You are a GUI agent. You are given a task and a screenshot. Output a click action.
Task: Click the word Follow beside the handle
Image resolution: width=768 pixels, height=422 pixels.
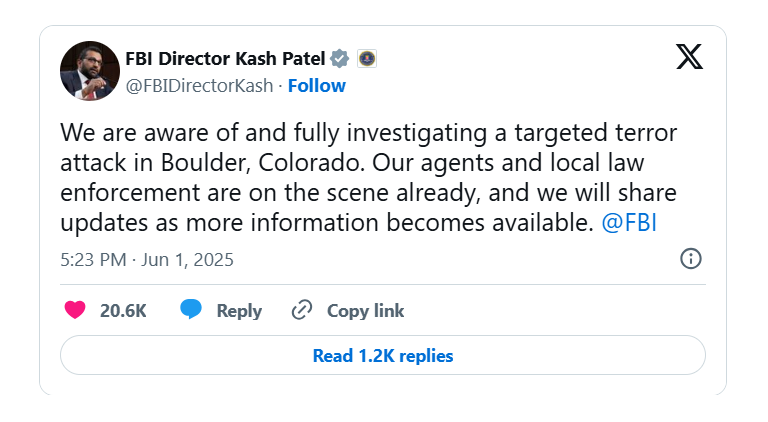coord(316,85)
